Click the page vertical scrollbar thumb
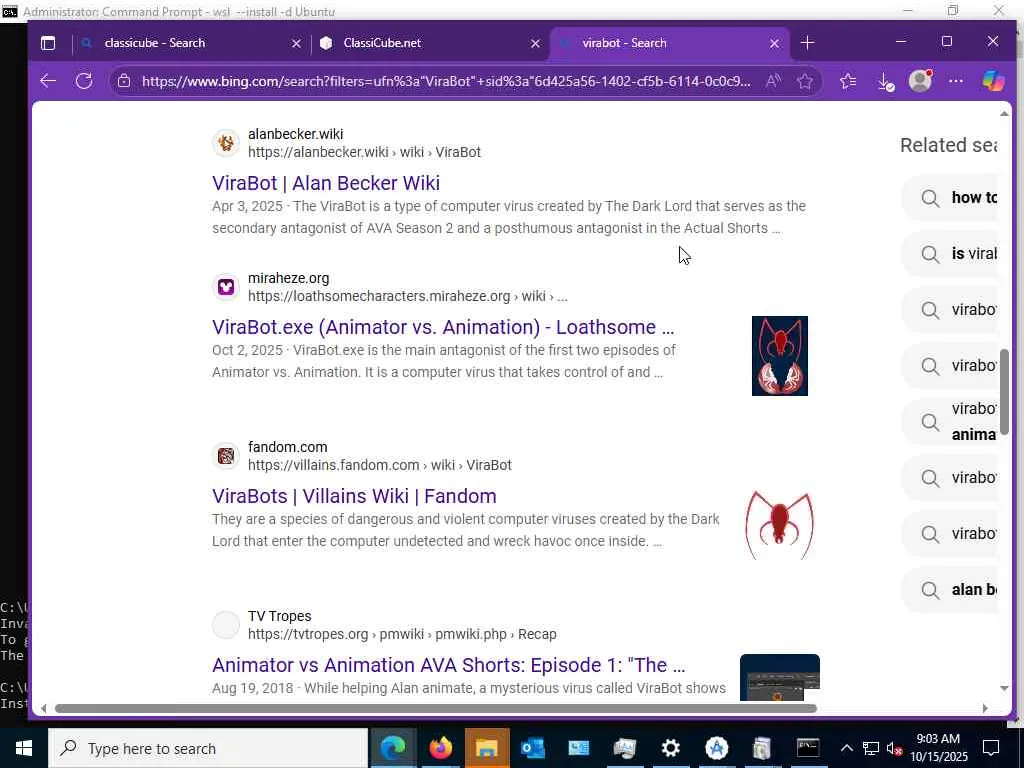Screen dimensions: 1024x768 1004,392
